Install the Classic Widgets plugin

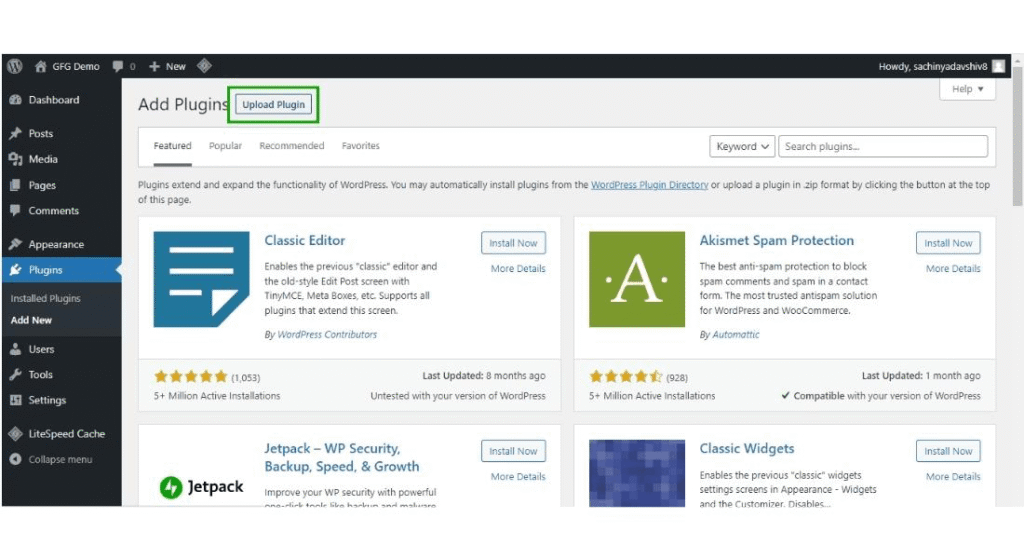click(x=948, y=451)
